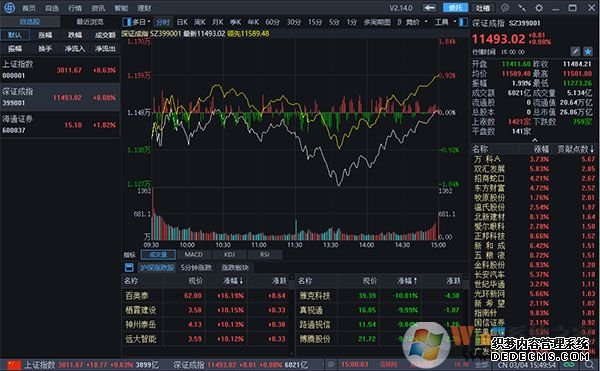
Task: Click the blue window icon left of bottom tabs
Action: pyautogui.click(x=129, y=267)
